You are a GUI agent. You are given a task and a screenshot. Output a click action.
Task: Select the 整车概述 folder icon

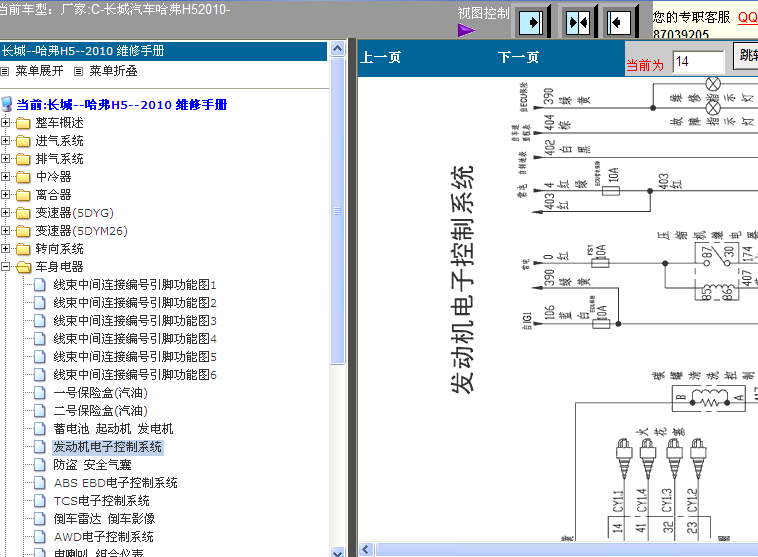click(23, 123)
